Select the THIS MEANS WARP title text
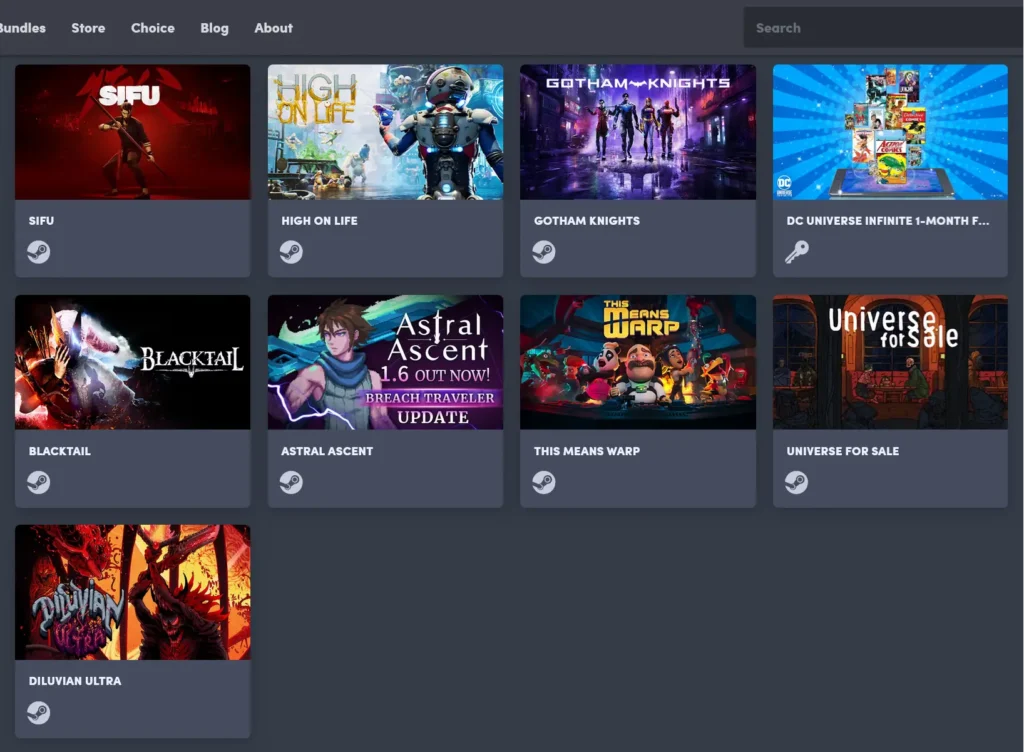The image size is (1024, 752). pyautogui.click(x=587, y=451)
